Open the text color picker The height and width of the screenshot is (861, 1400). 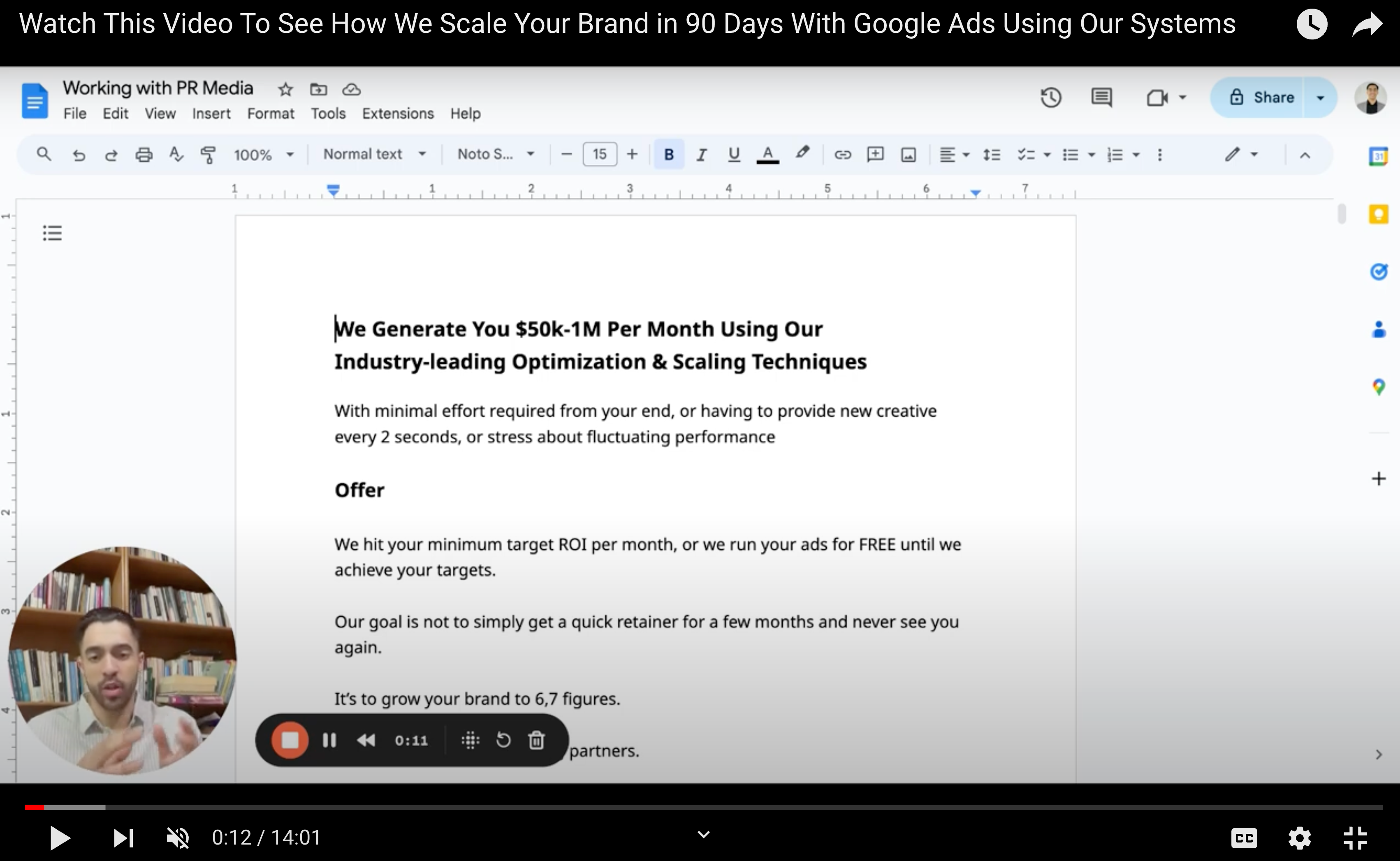pos(768,154)
